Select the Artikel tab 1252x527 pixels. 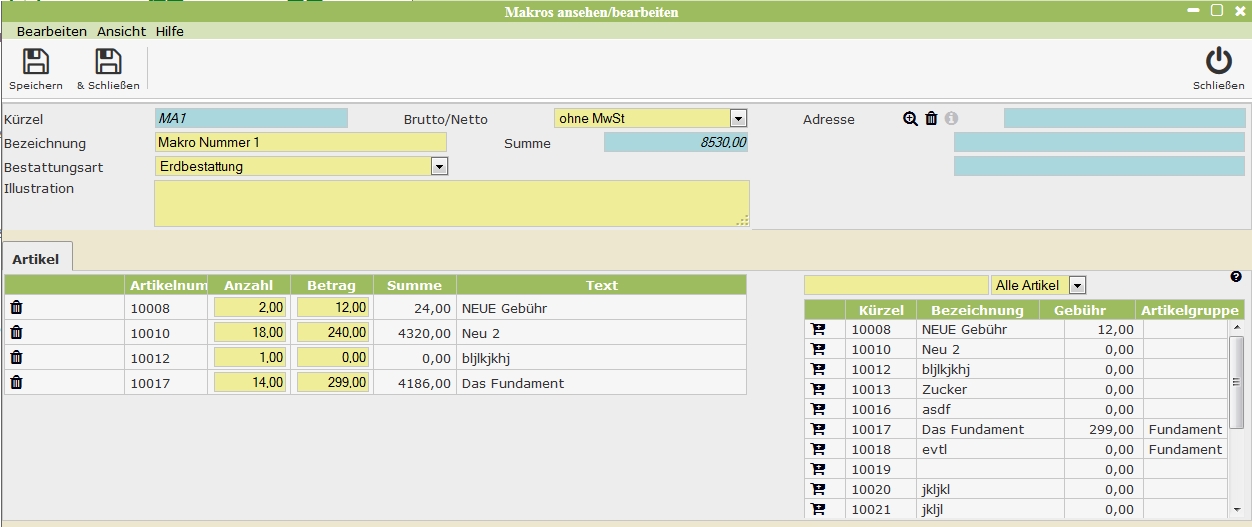pos(36,259)
